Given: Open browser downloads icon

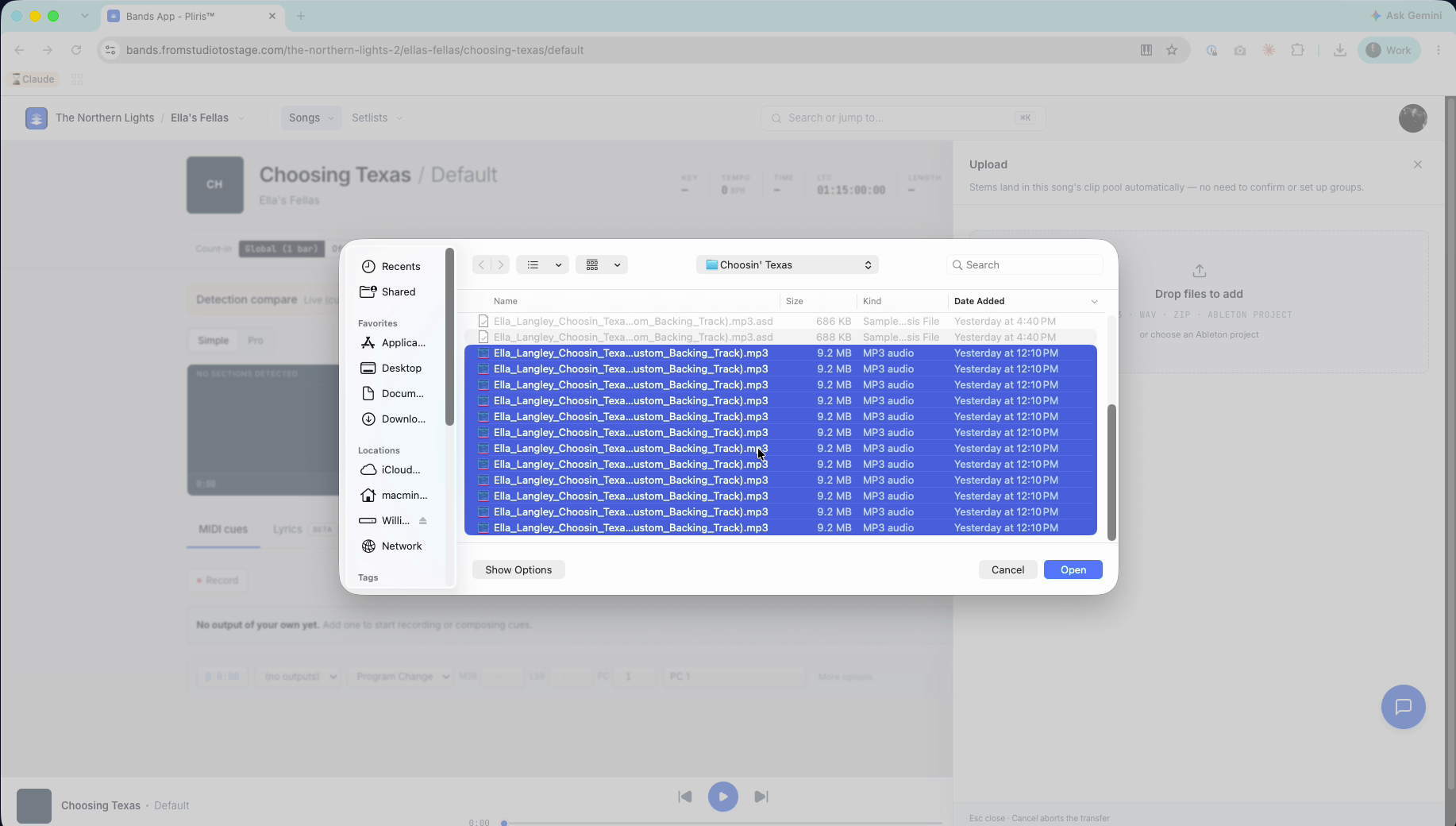Looking at the screenshot, I should click(x=1339, y=50).
